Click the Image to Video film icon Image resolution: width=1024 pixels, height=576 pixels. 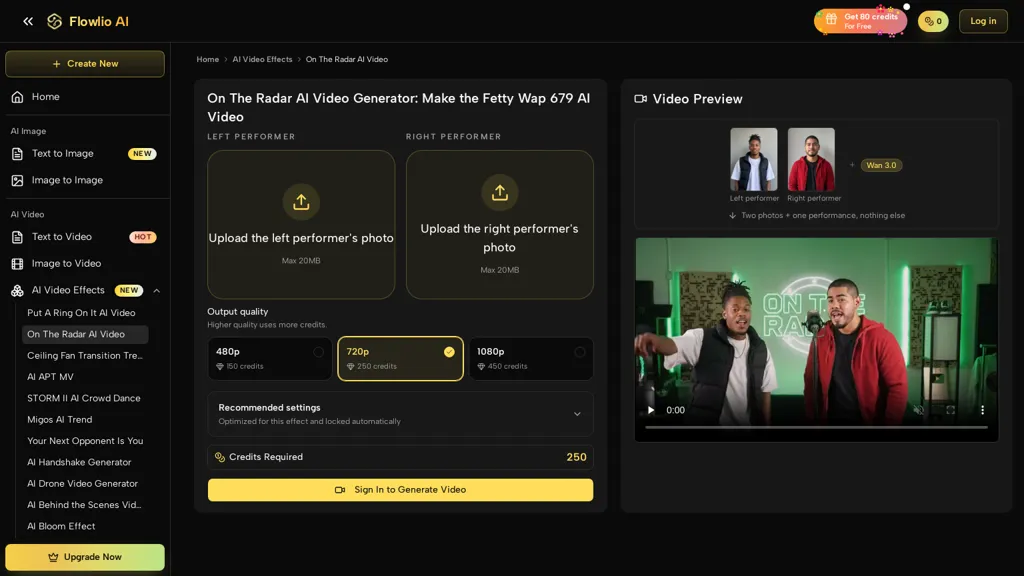(x=18, y=264)
